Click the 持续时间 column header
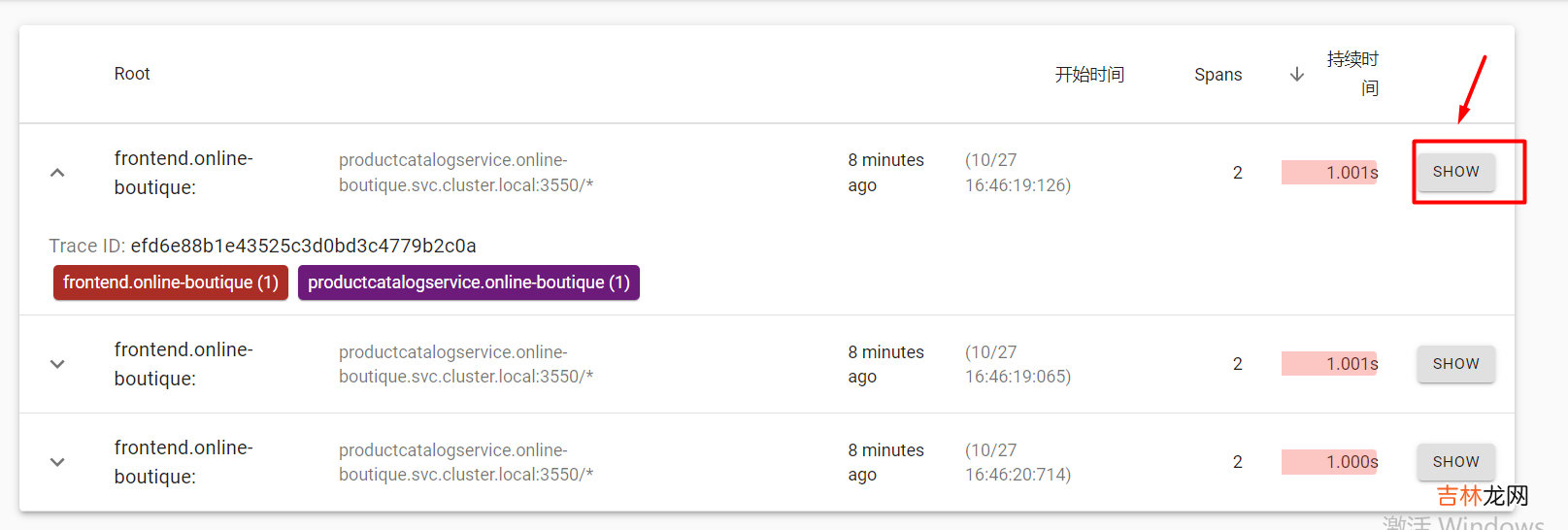The image size is (1568, 530). 1352,74
